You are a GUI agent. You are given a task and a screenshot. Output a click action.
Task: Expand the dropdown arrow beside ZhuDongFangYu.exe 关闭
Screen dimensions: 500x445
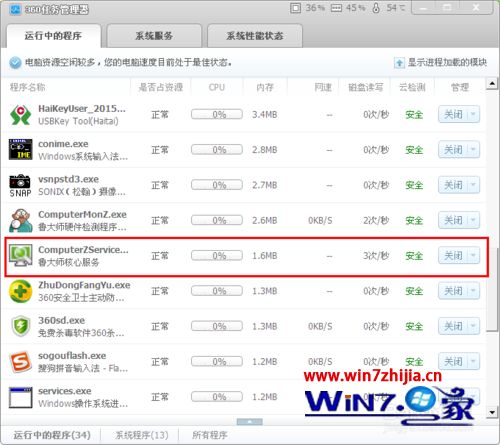point(473,291)
